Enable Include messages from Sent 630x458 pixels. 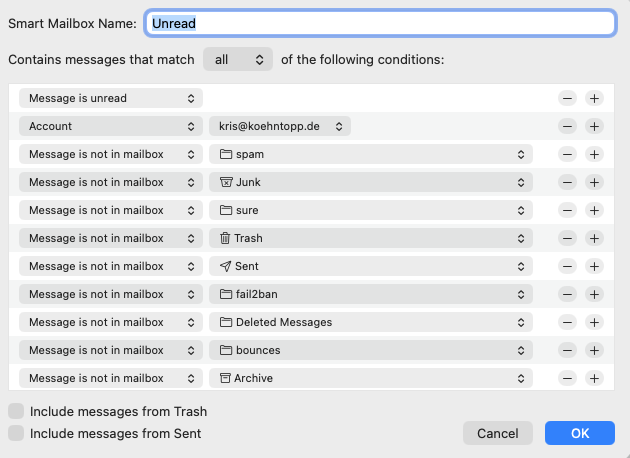[16, 434]
